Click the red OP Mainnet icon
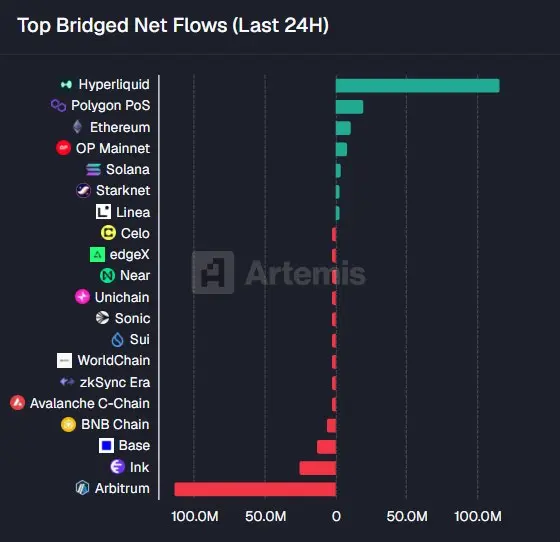The width and height of the screenshot is (560, 542). (64, 148)
